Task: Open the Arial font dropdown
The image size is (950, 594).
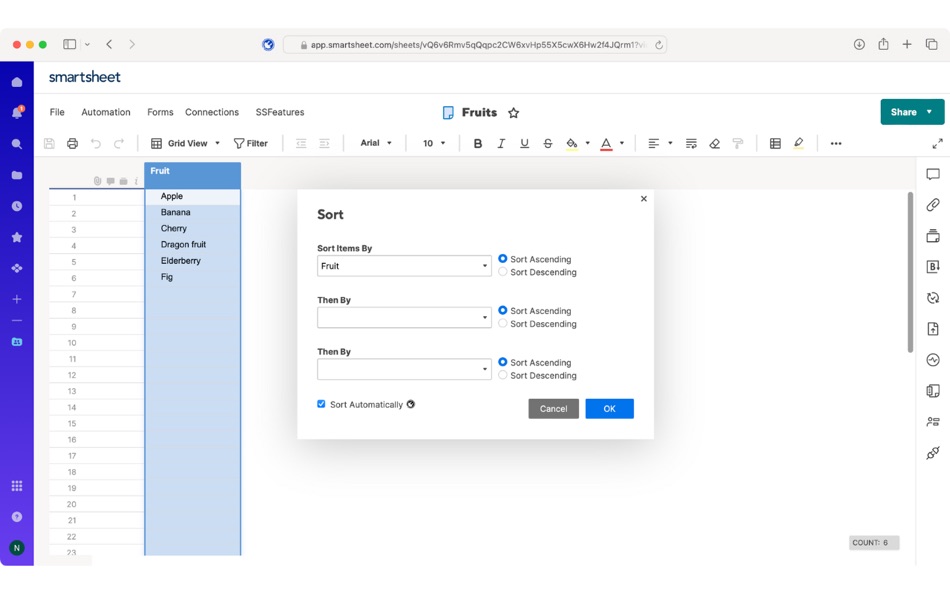Action: 376,143
